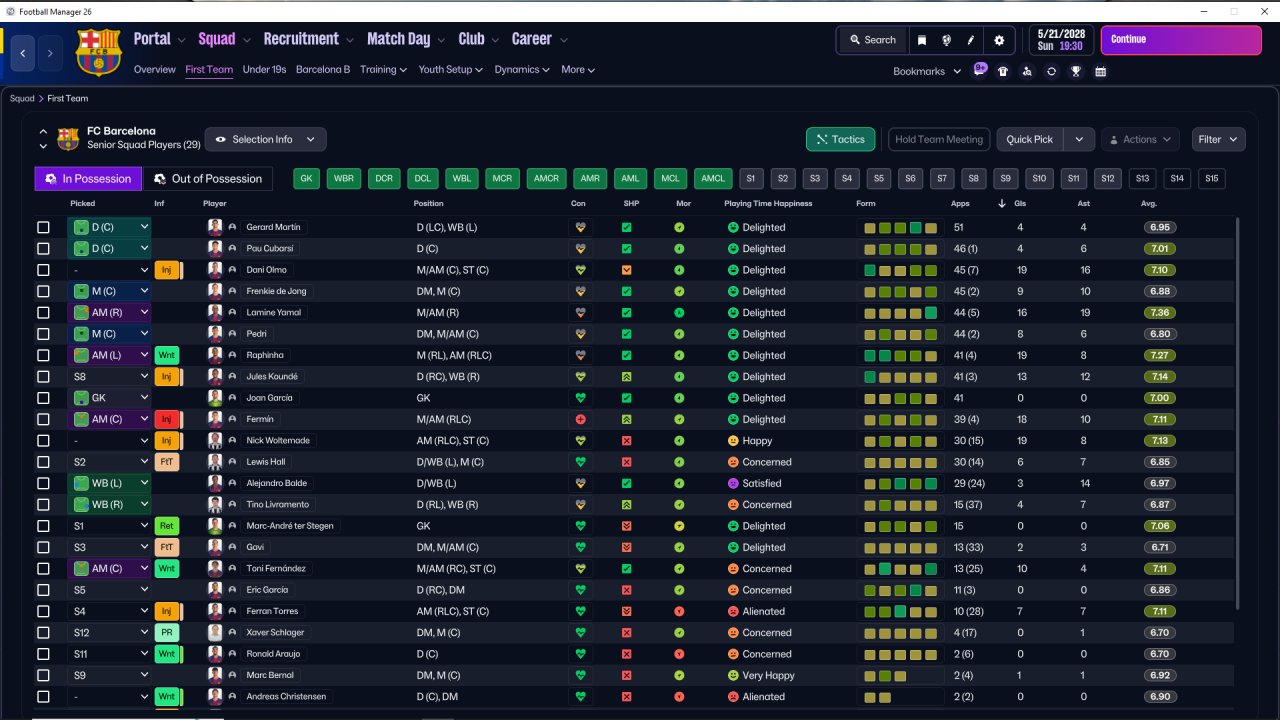The image size is (1280, 720).
Task: Open the trophy competitions icon
Action: [x=1076, y=71]
